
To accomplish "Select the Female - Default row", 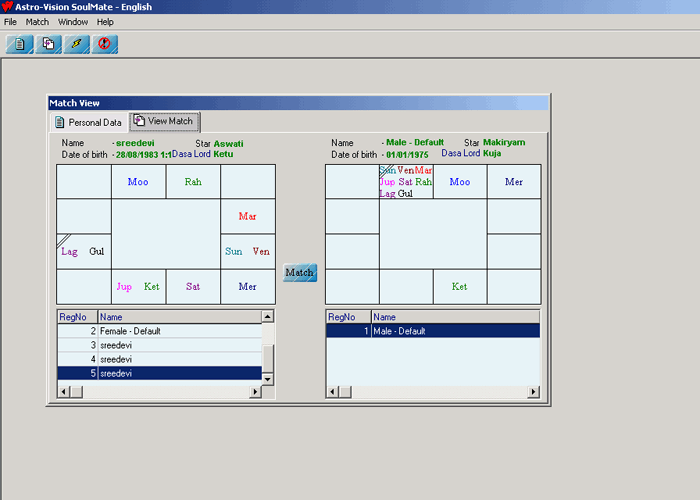I will pos(160,331).
